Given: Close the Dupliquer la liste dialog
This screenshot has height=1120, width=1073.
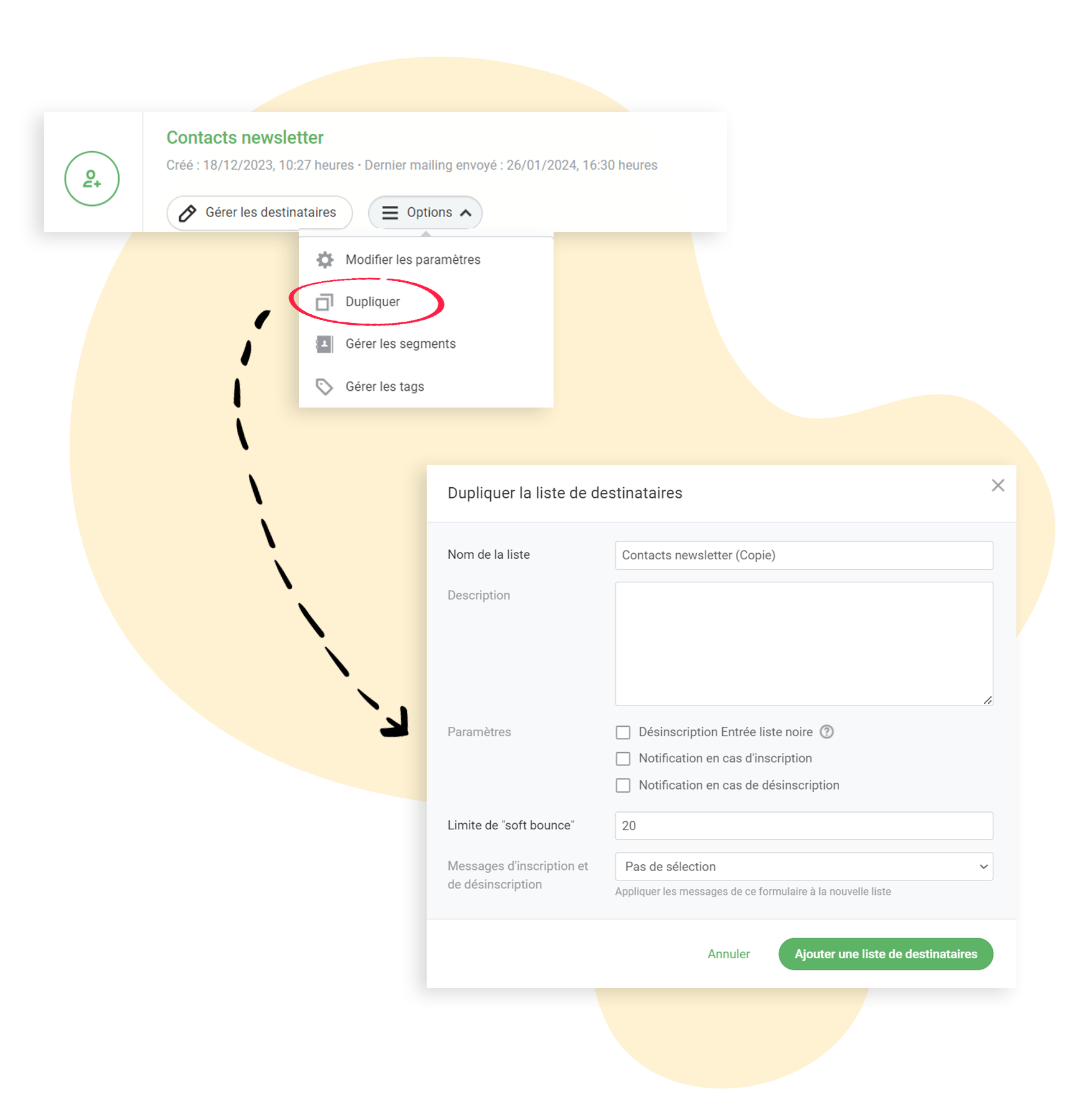Looking at the screenshot, I should click(x=998, y=485).
